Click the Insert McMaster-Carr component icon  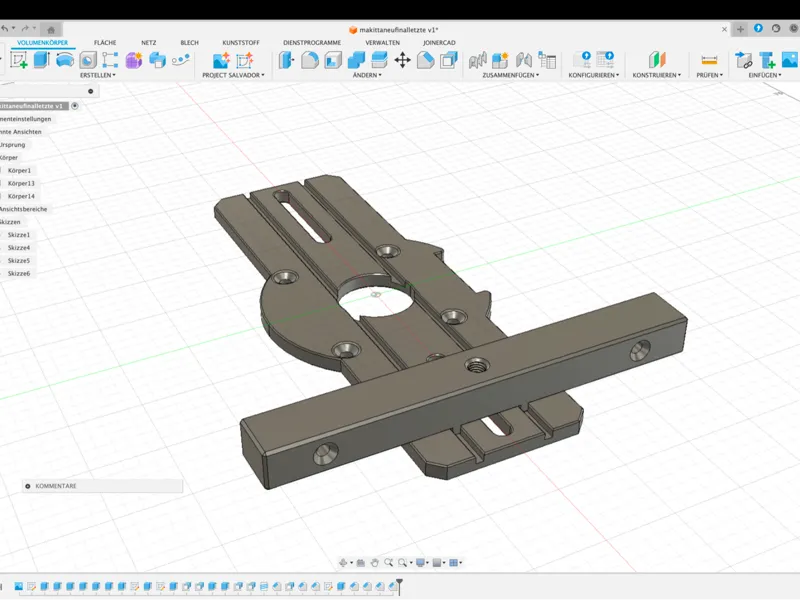point(767,60)
